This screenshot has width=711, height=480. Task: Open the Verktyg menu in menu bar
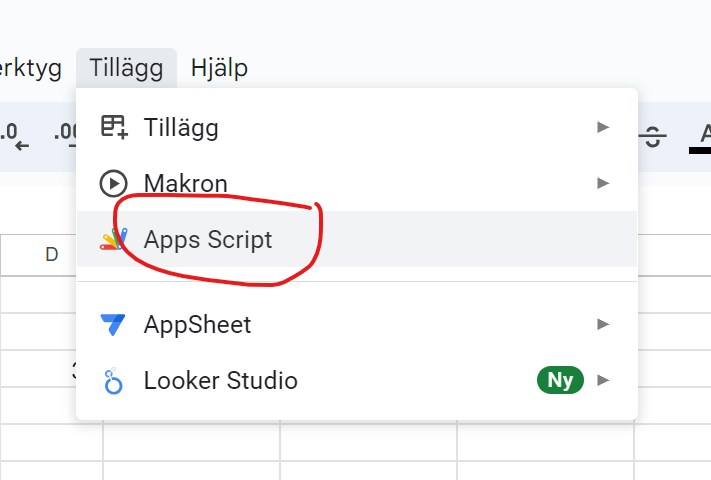pyautogui.click(x=30, y=68)
